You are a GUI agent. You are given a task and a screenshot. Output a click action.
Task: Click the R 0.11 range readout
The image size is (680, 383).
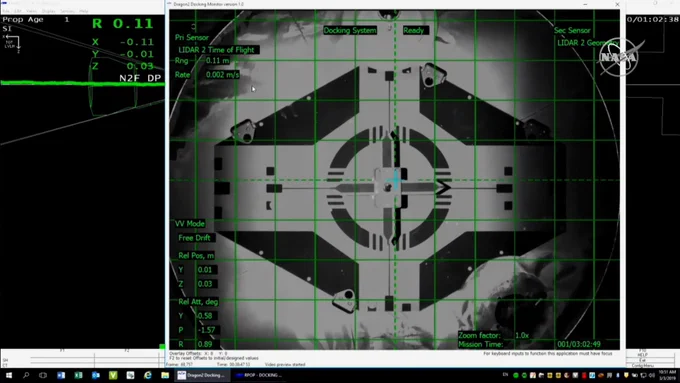pos(123,23)
